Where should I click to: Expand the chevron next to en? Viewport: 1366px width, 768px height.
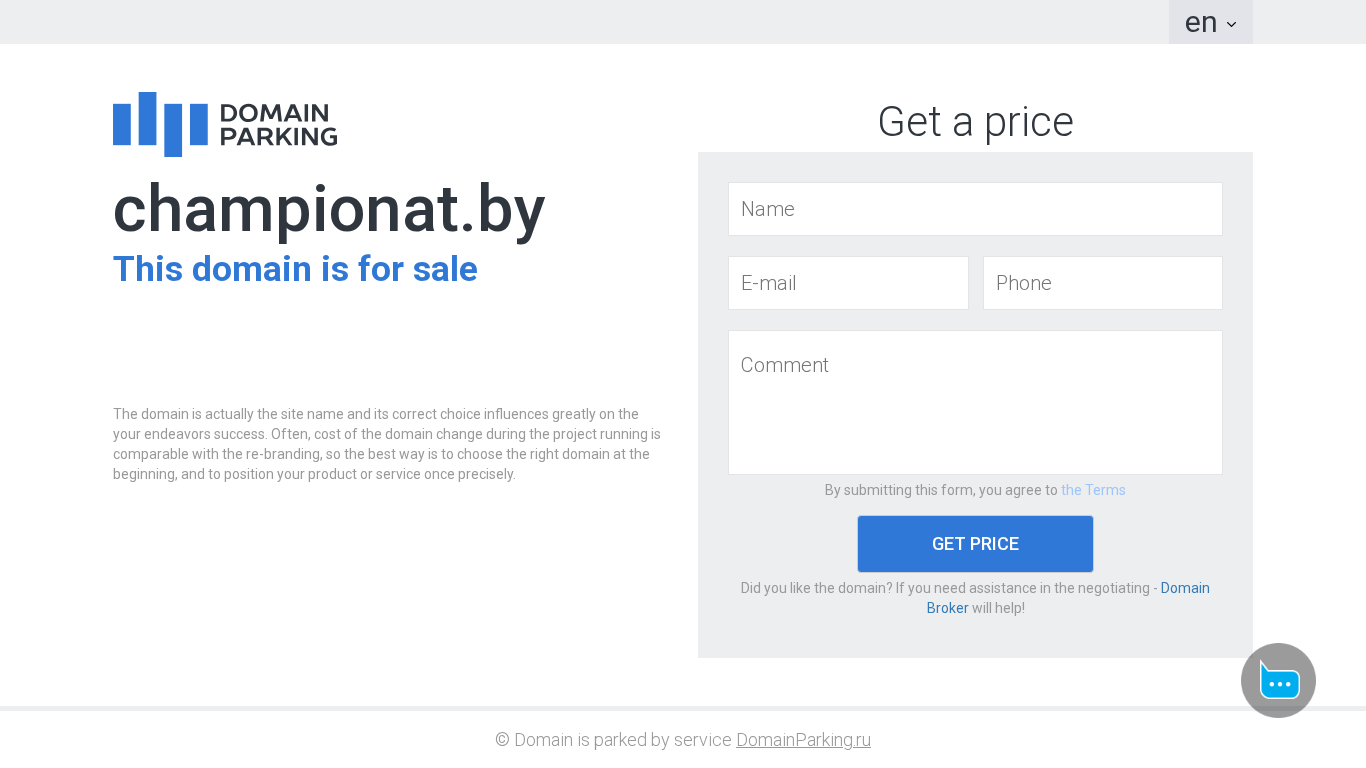(x=1231, y=24)
